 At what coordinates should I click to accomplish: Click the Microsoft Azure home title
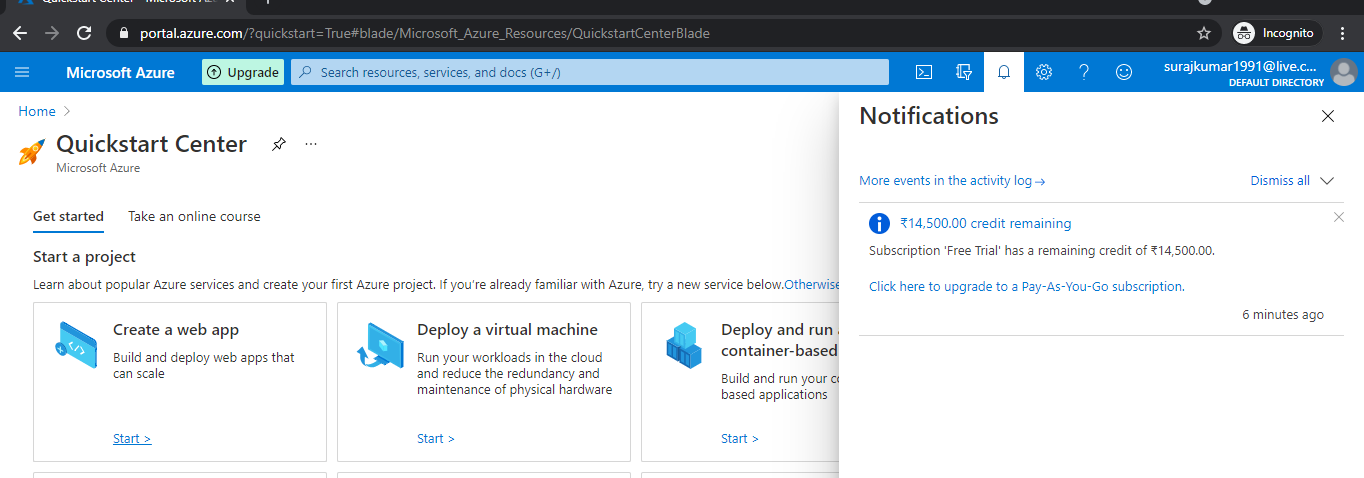point(120,72)
